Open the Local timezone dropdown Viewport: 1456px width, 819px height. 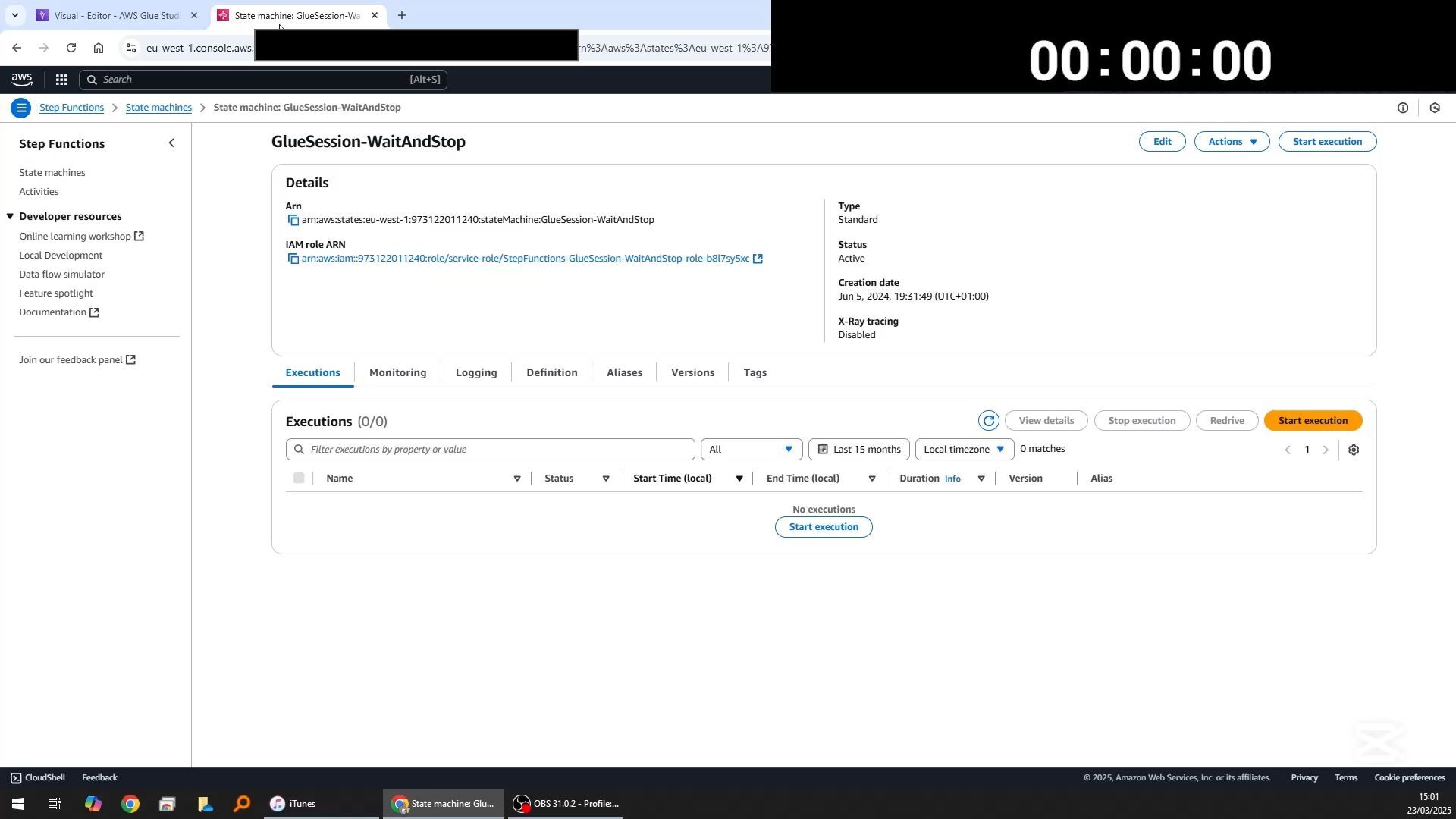[x=964, y=450]
